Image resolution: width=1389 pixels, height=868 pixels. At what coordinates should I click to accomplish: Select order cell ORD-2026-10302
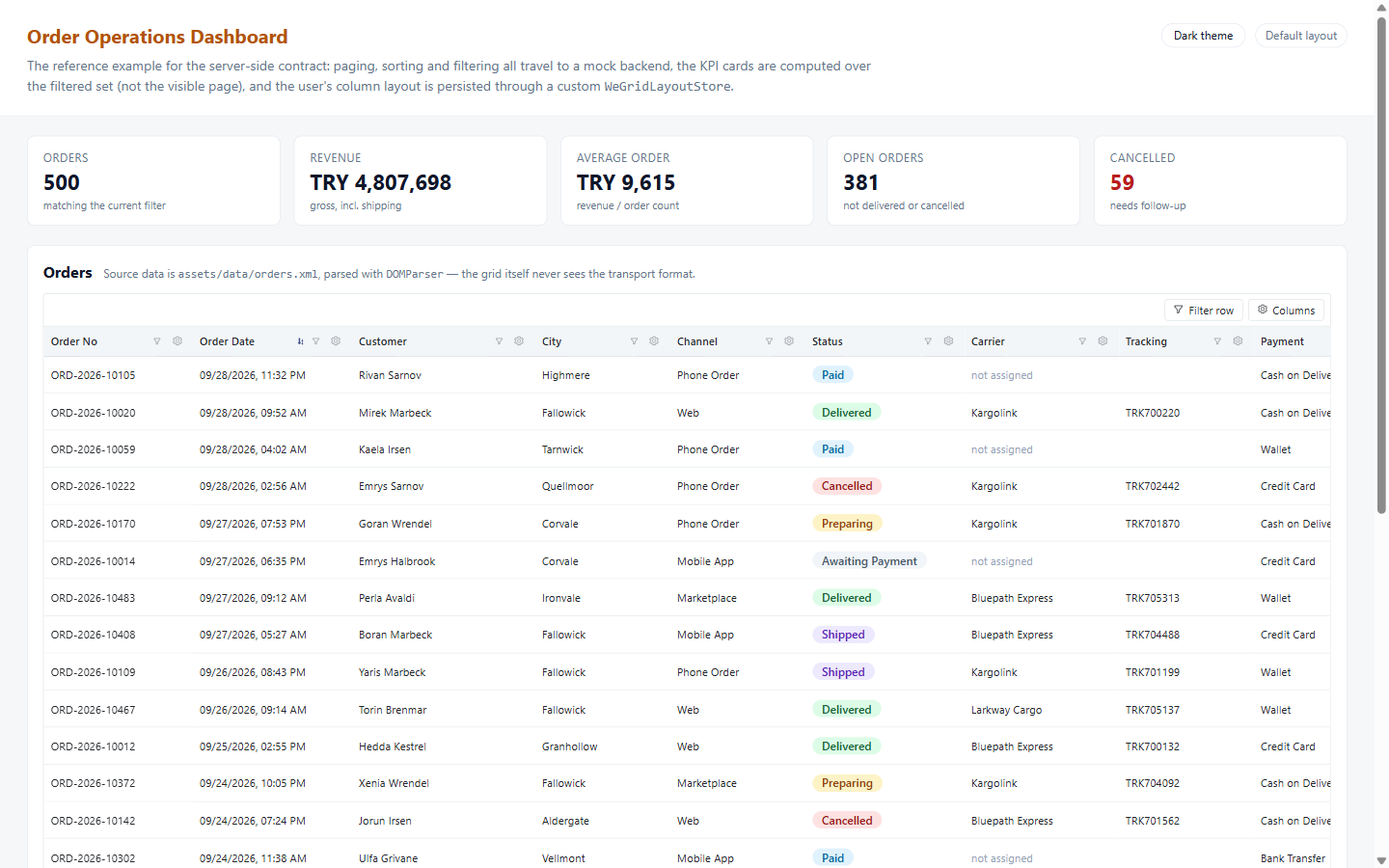tap(93, 858)
